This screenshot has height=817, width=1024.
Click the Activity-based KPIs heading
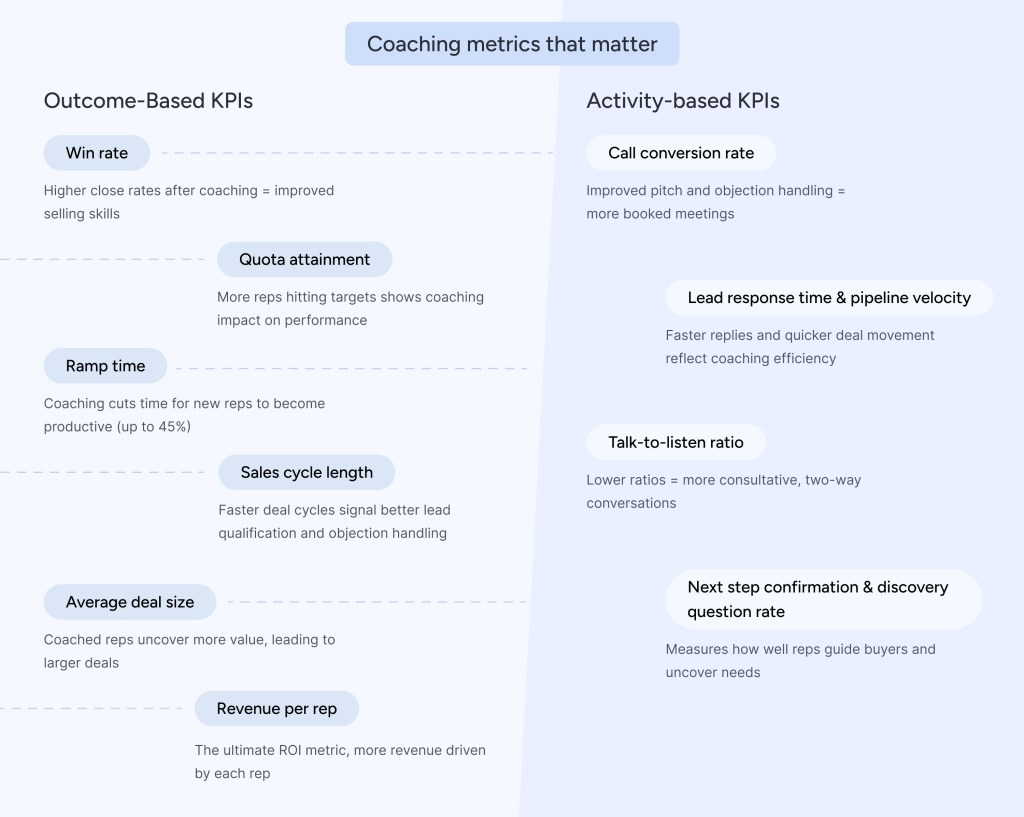pos(682,101)
